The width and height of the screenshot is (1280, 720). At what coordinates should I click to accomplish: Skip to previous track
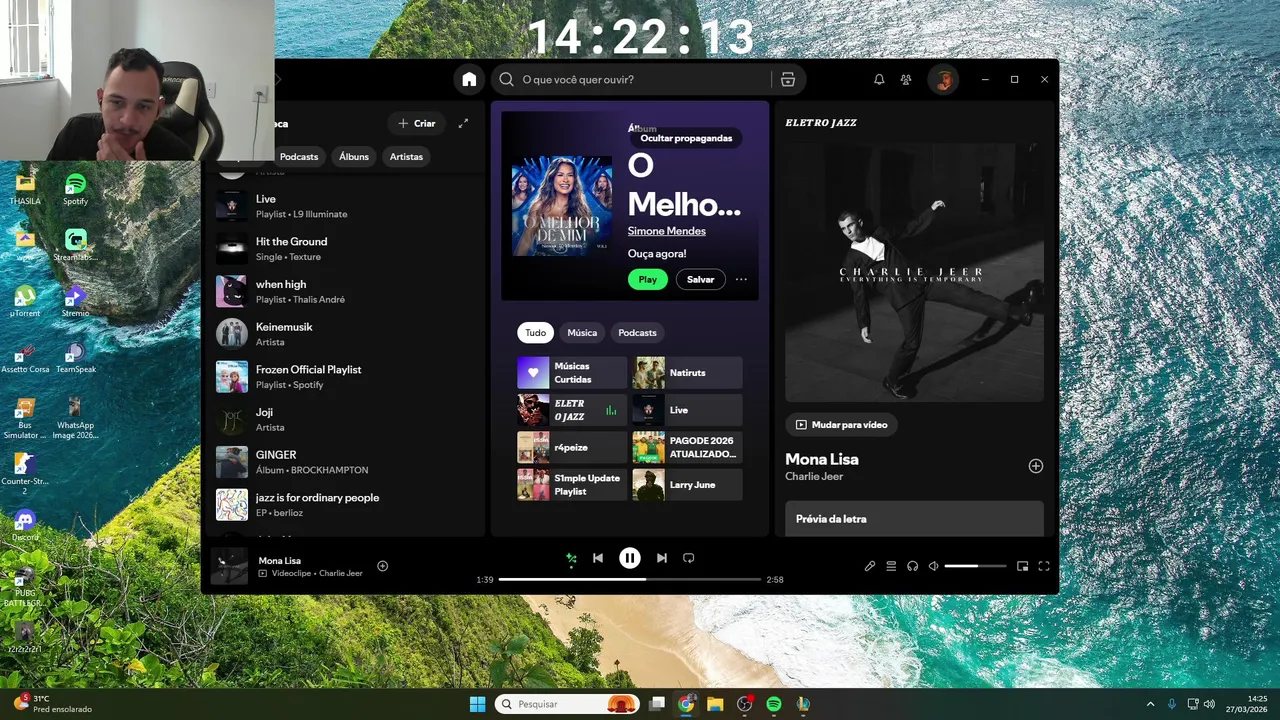(598, 558)
